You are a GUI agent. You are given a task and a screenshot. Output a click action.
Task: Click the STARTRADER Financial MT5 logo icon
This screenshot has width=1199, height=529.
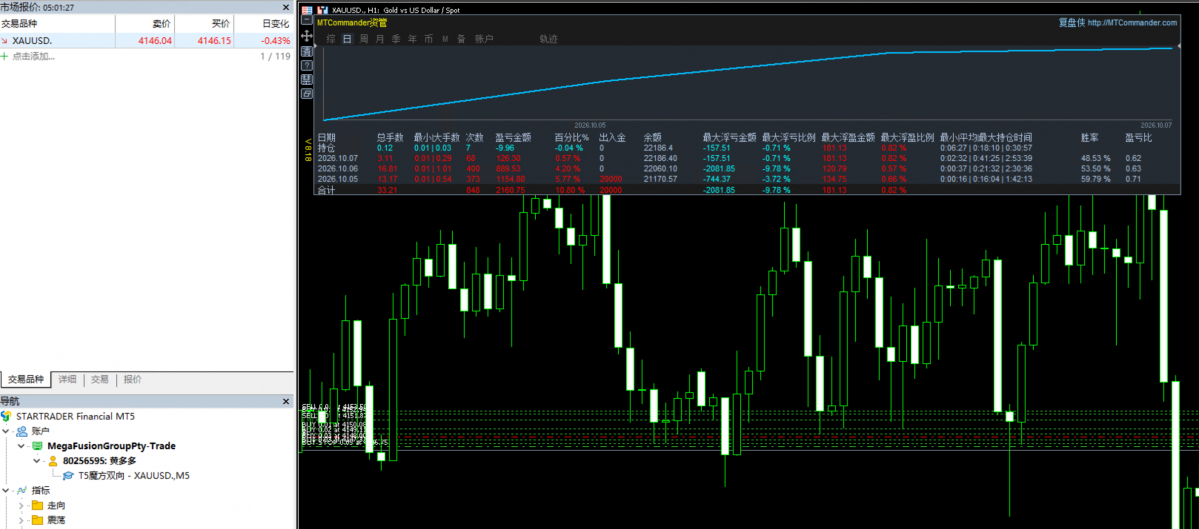[6, 416]
